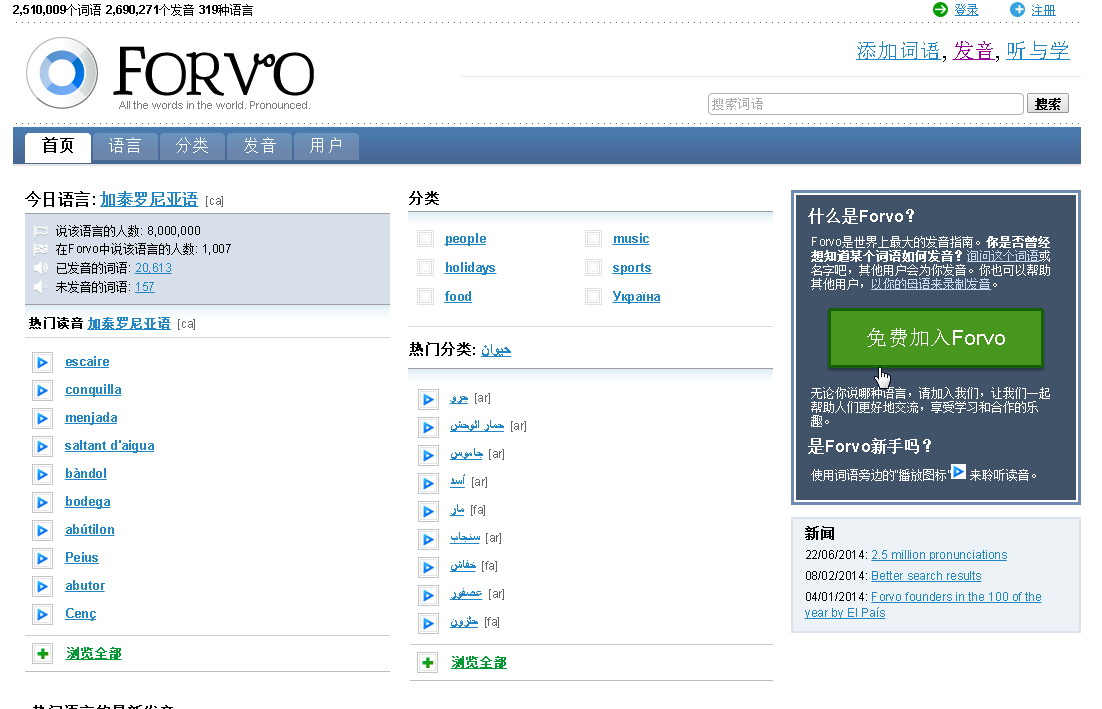The height and width of the screenshot is (709, 1102).
Task: Play the pronunciation of escaire
Action: (42, 362)
